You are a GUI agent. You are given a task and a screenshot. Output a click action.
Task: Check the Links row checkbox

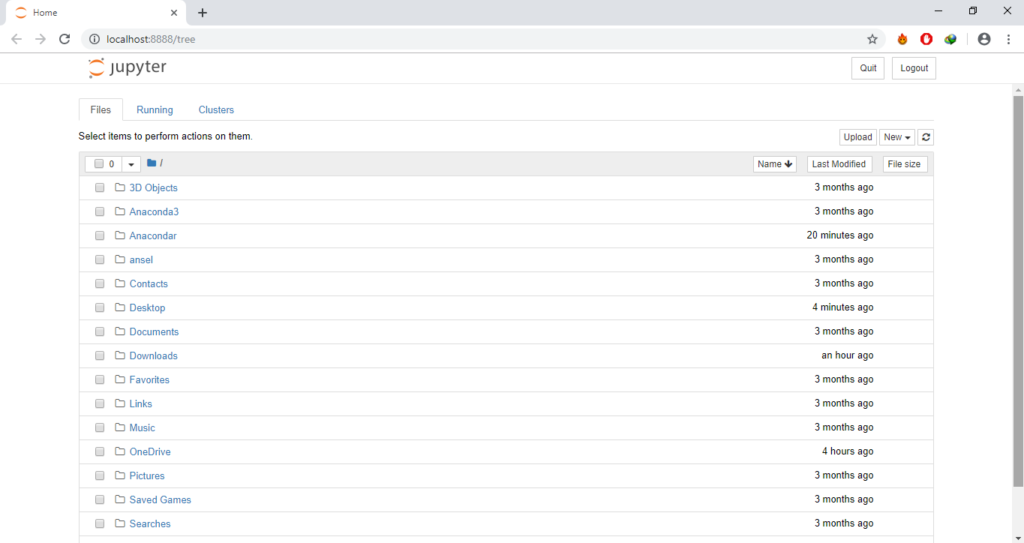[x=99, y=404]
